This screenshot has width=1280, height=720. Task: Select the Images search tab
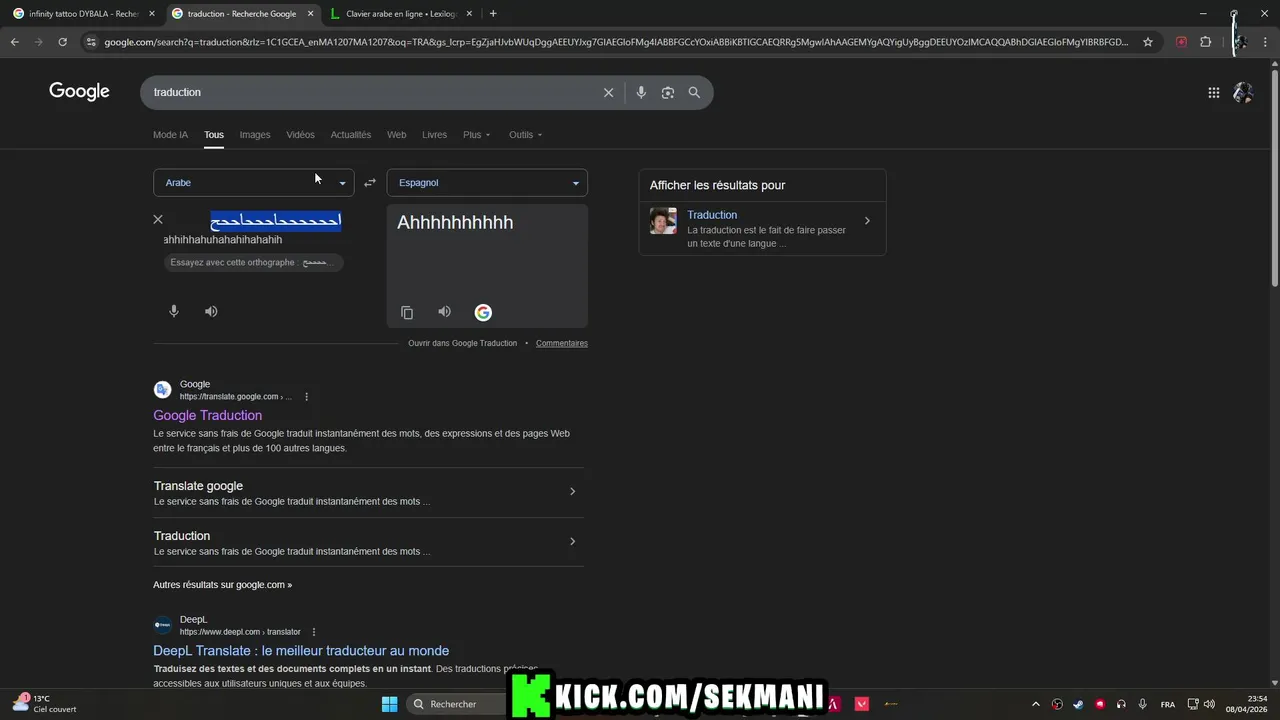(x=255, y=135)
